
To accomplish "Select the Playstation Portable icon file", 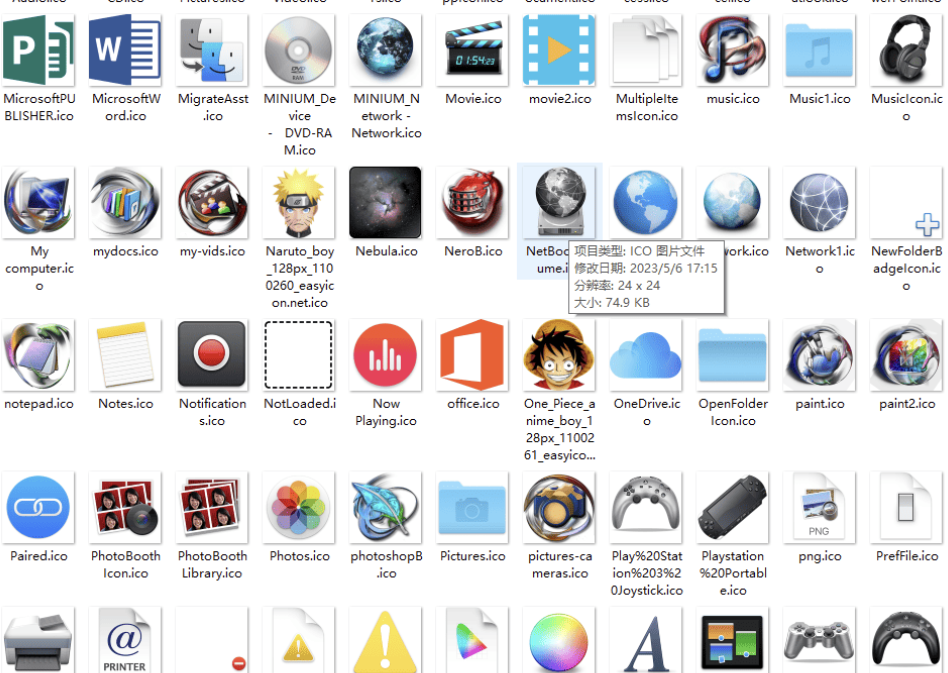I will [733, 508].
